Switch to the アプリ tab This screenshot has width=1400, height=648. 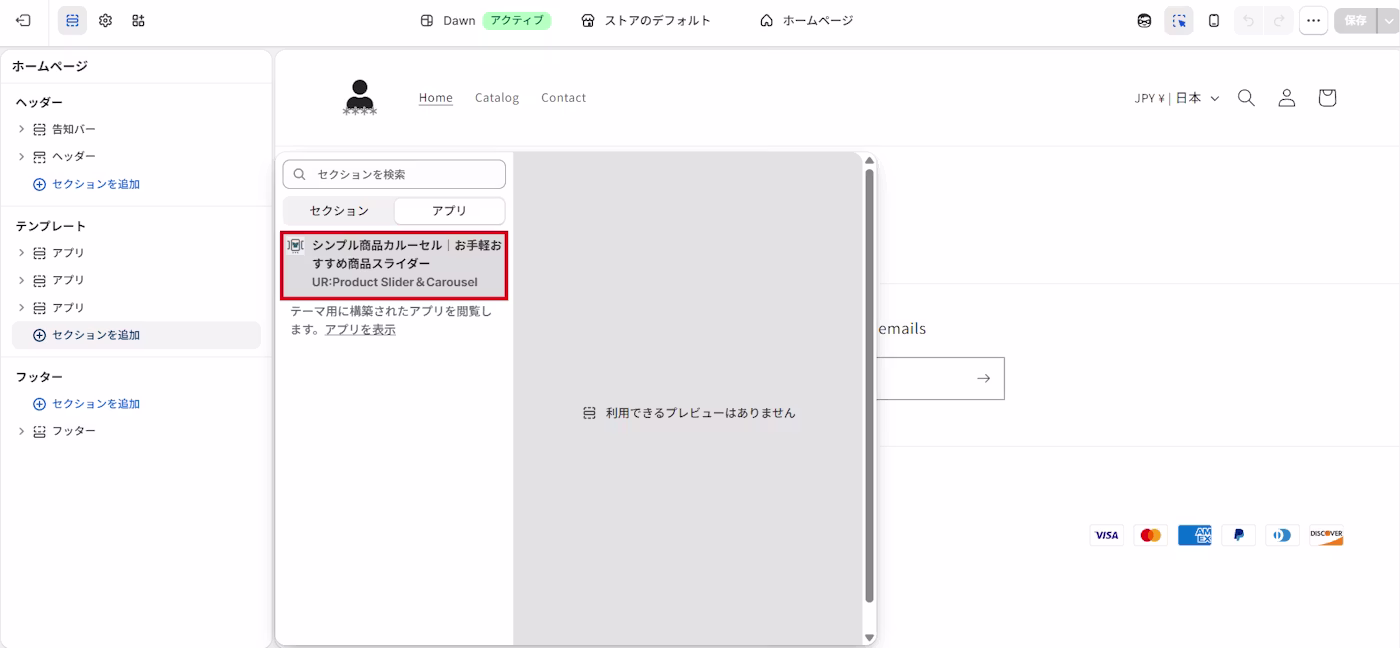(449, 211)
